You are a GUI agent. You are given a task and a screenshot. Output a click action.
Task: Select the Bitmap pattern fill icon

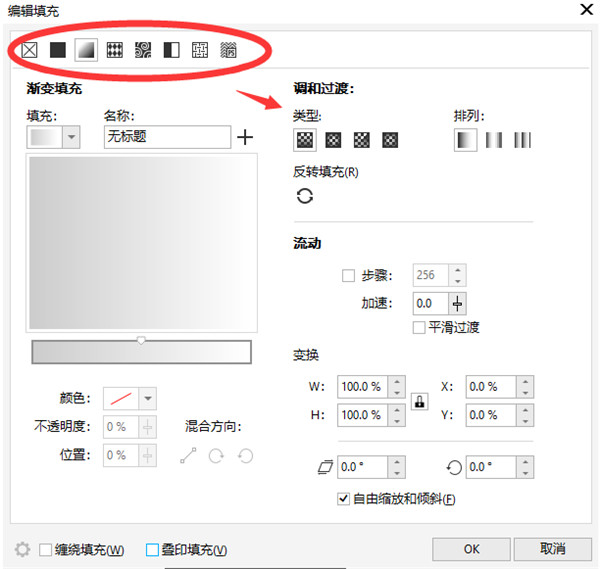coord(143,50)
